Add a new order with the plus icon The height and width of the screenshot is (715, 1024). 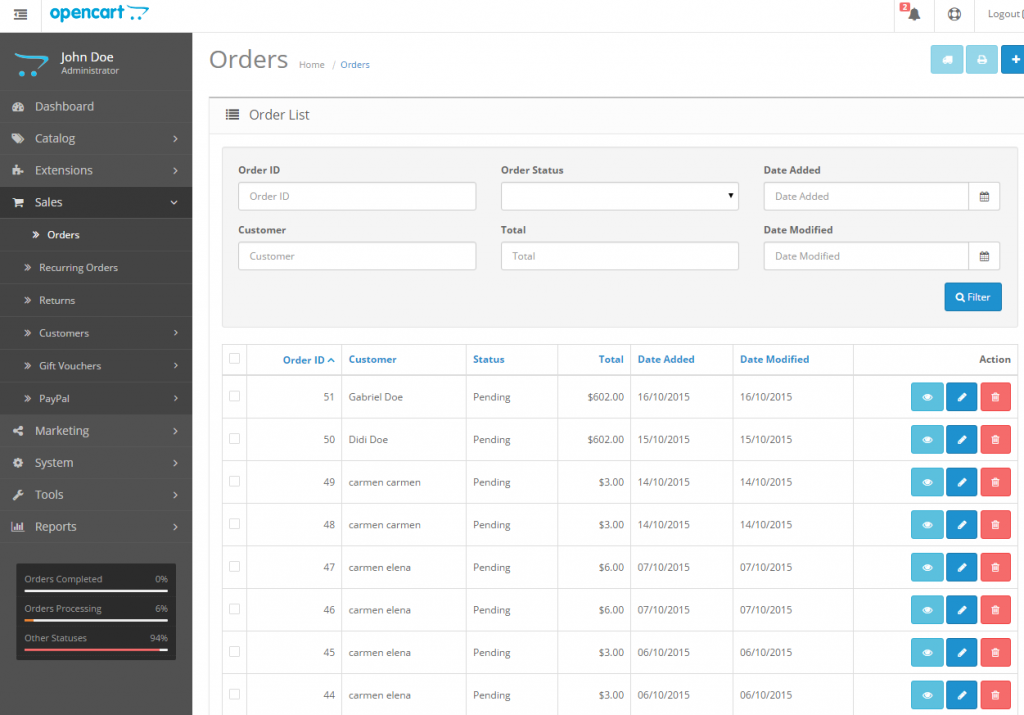1013,59
